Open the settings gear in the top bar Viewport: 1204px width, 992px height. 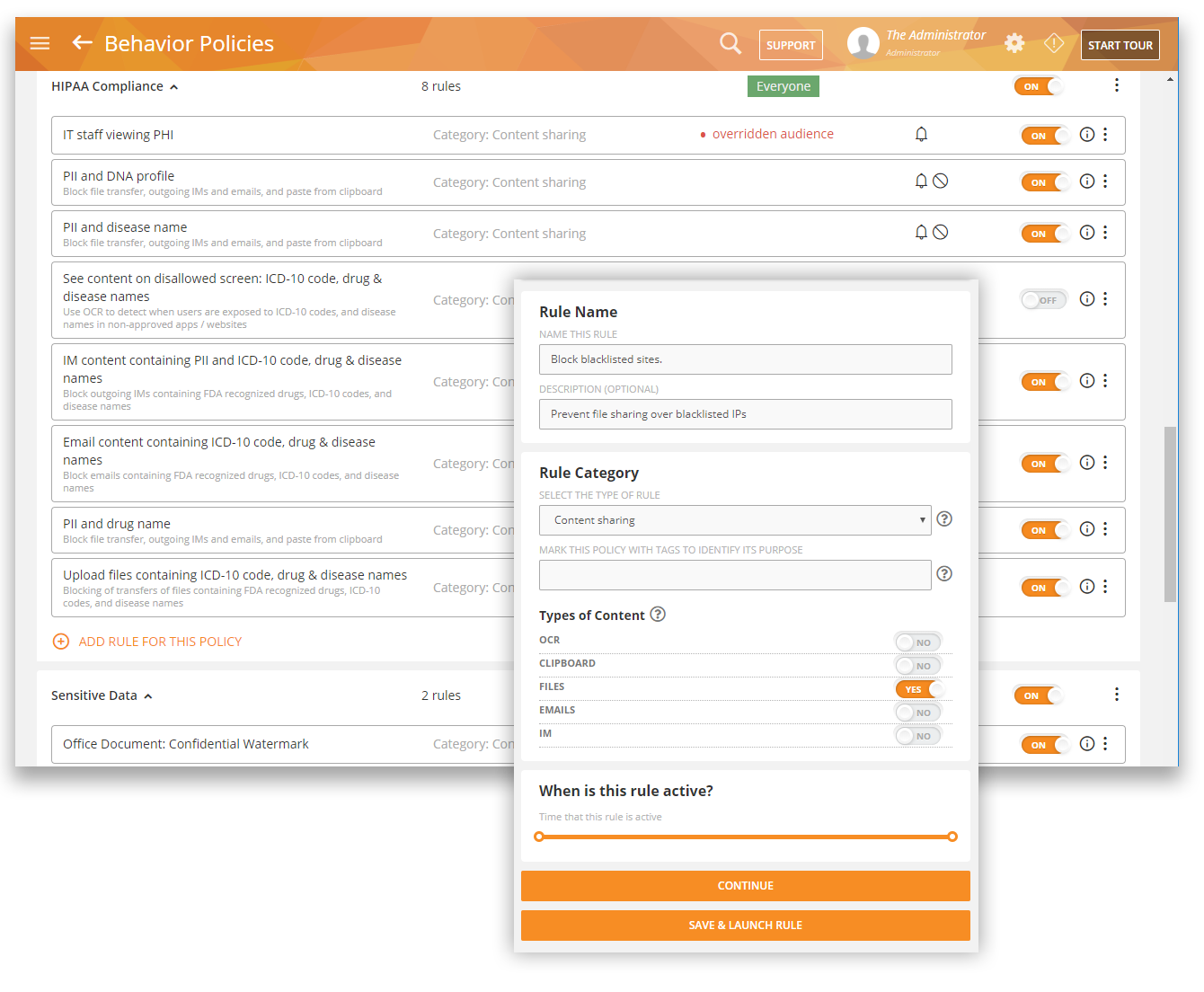click(x=1014, y=42)
